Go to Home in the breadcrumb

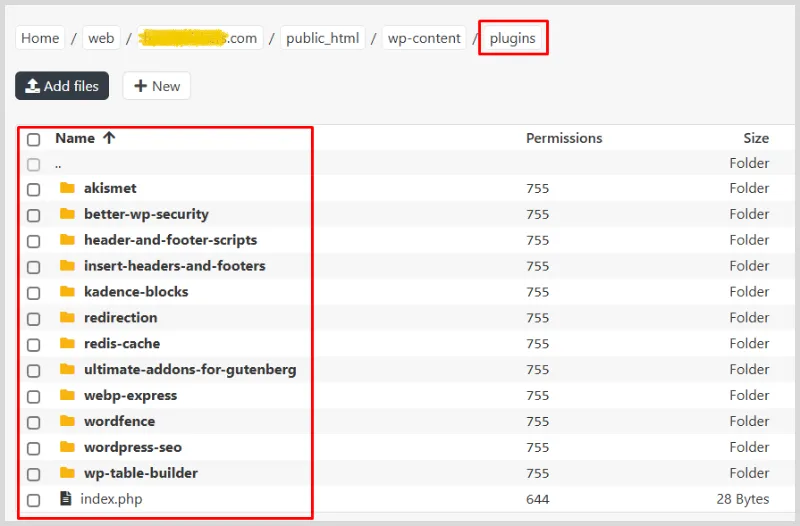pyautogui.click(x=40, y=38)
